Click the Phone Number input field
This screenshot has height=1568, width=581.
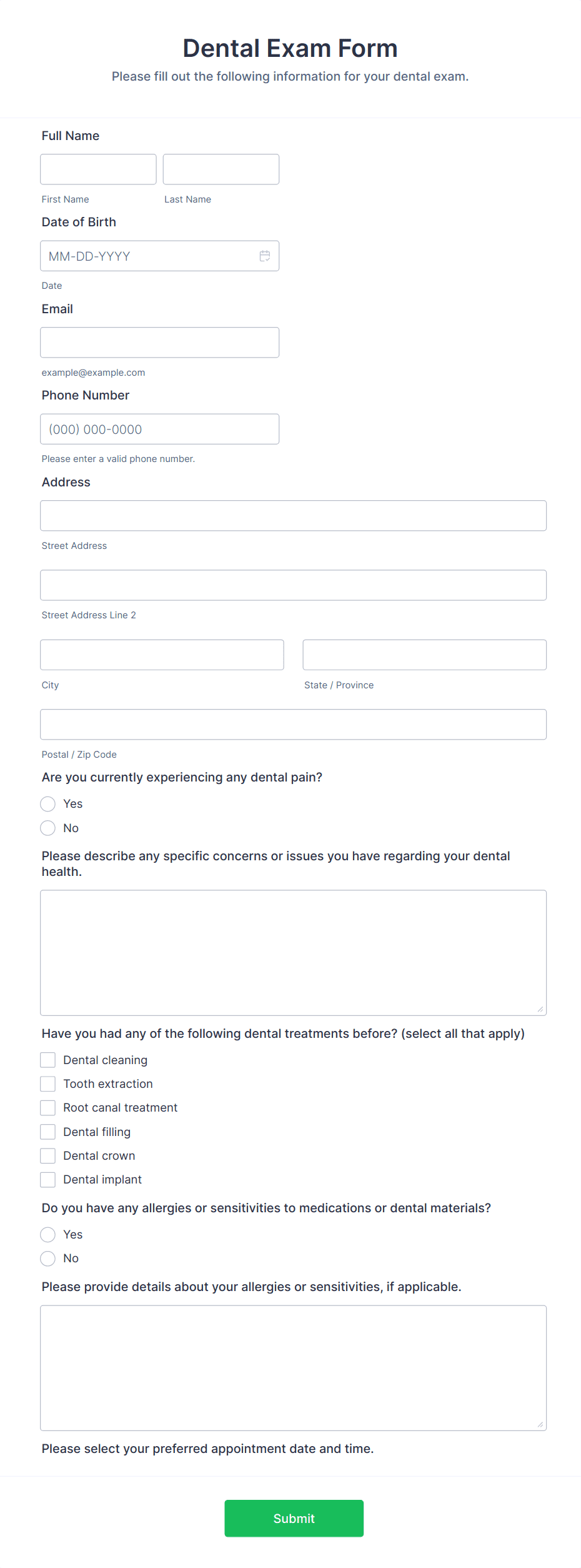click(x=159, y=429)
